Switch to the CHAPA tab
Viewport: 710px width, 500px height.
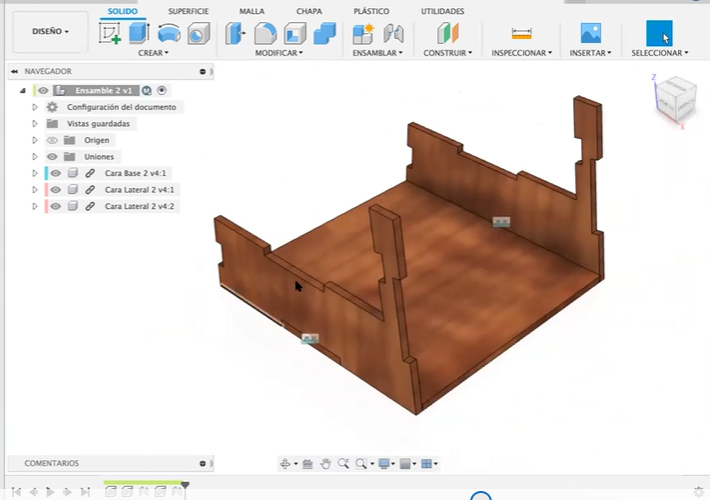(x=309, y=11)
